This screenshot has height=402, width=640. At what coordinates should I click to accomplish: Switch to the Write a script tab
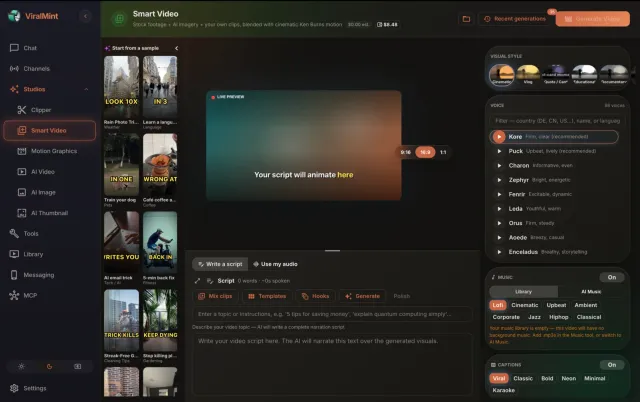pos(220,264)
